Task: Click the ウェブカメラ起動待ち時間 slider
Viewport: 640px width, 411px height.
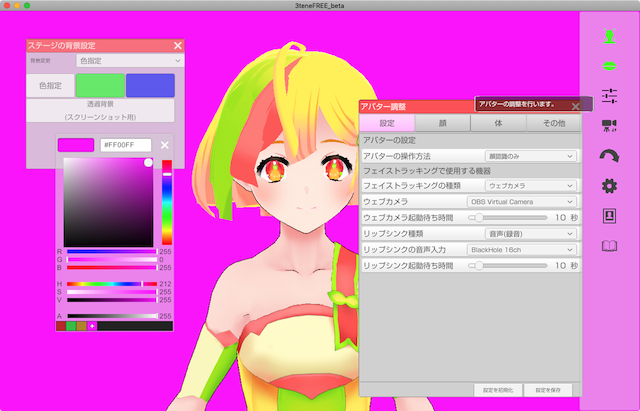Action: (x=508, y=218)
